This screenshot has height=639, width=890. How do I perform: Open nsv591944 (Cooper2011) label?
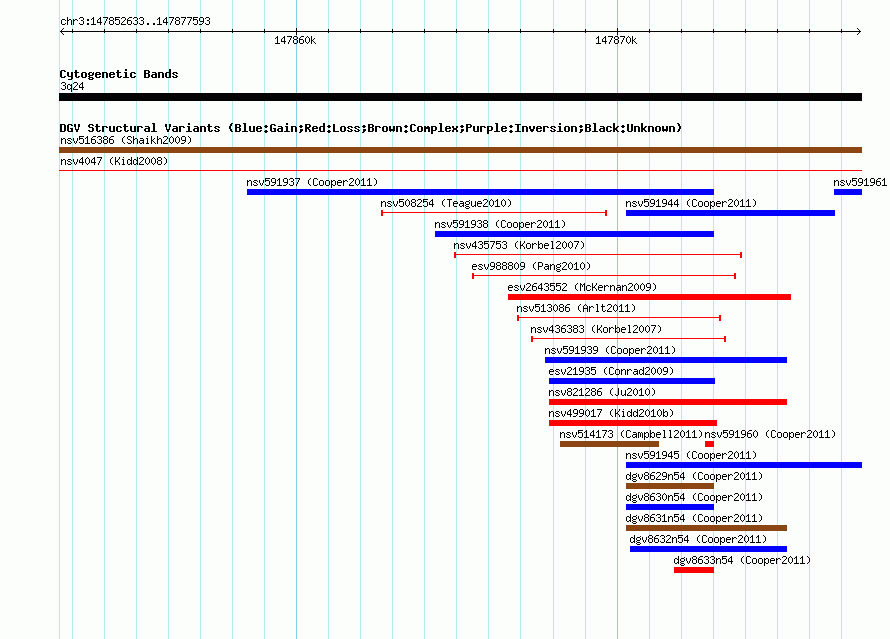click(x=691, y=203)
